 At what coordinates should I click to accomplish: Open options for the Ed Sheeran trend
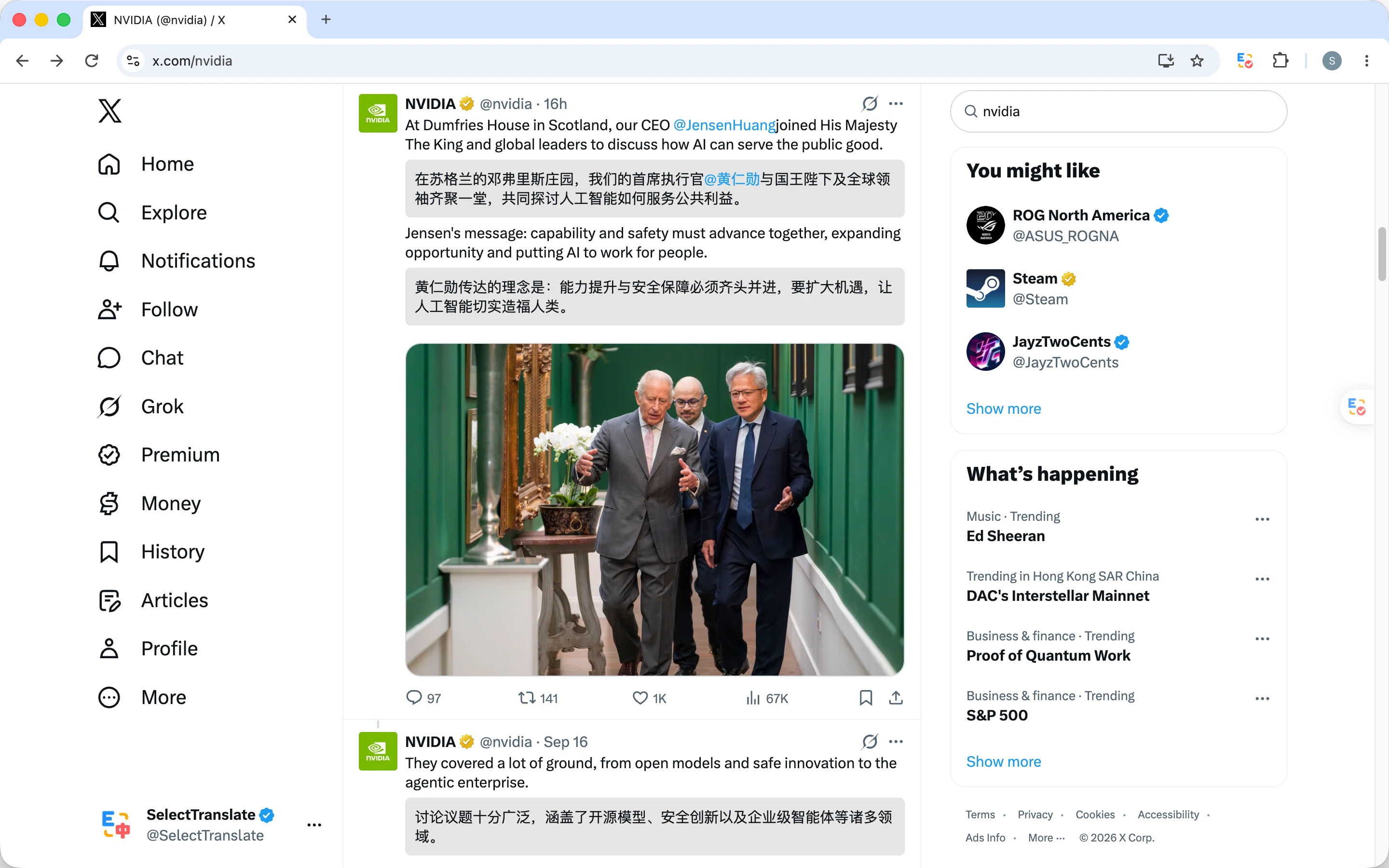coord(1262,519)
